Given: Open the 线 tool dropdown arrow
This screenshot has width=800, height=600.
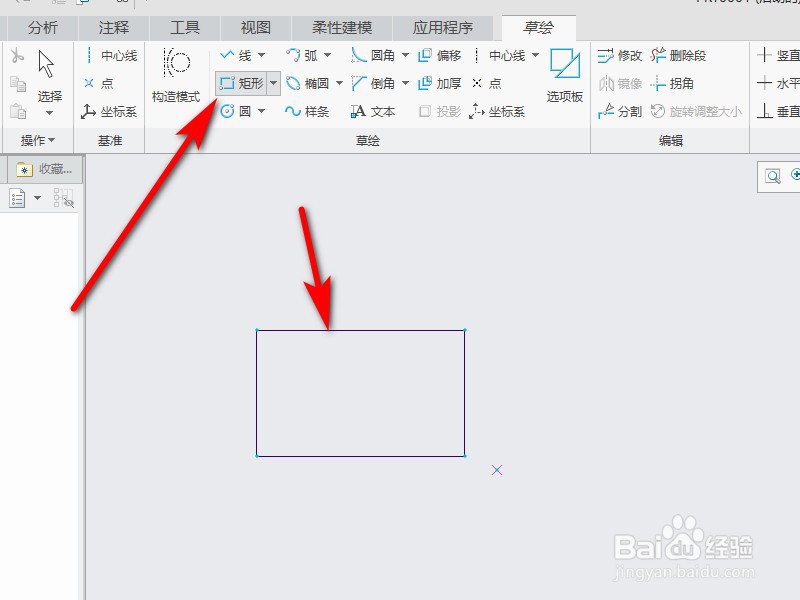Looking at the screenshot, I should [261, 55].
